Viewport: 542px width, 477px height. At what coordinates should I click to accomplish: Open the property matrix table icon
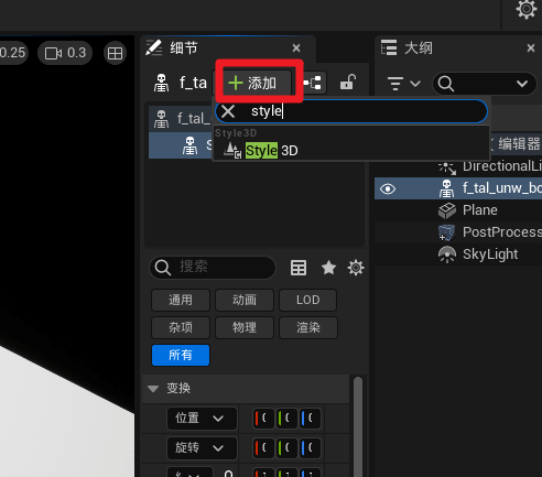pyautogui.click(x=298, y=268)
